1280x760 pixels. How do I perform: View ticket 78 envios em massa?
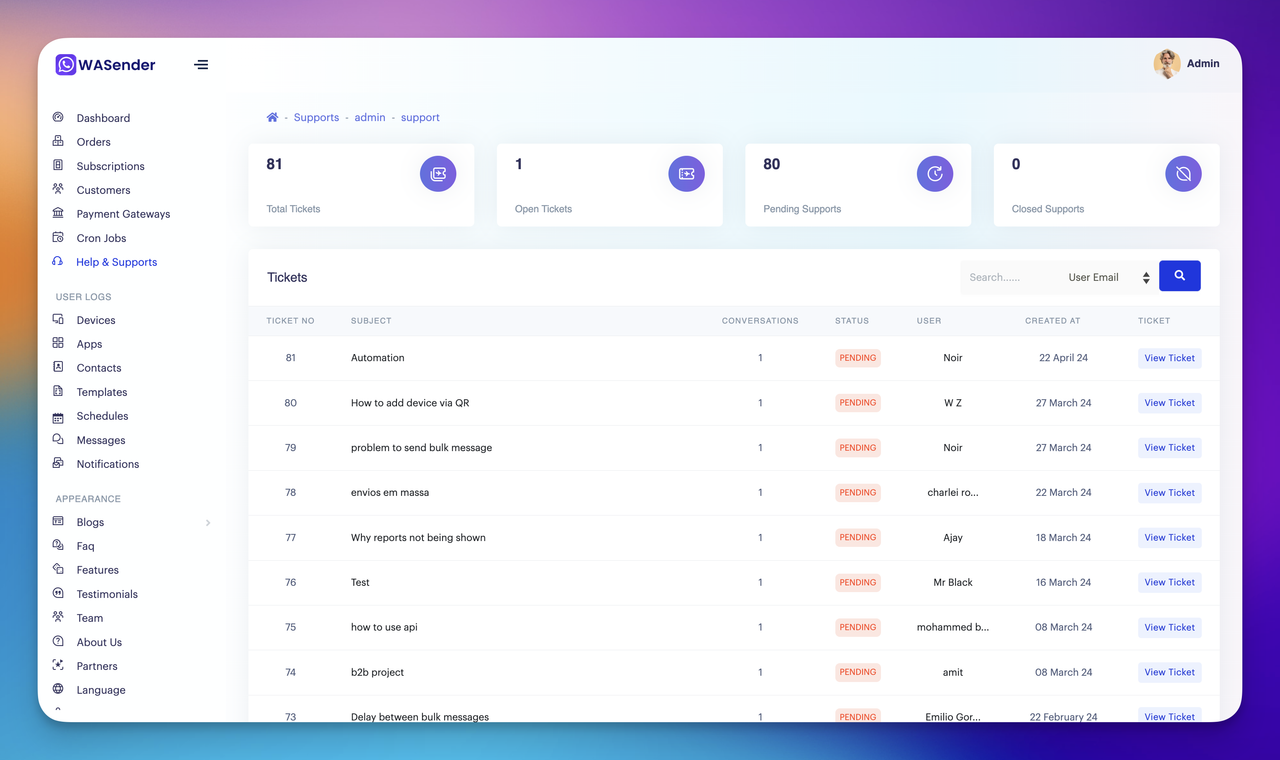1169,493
